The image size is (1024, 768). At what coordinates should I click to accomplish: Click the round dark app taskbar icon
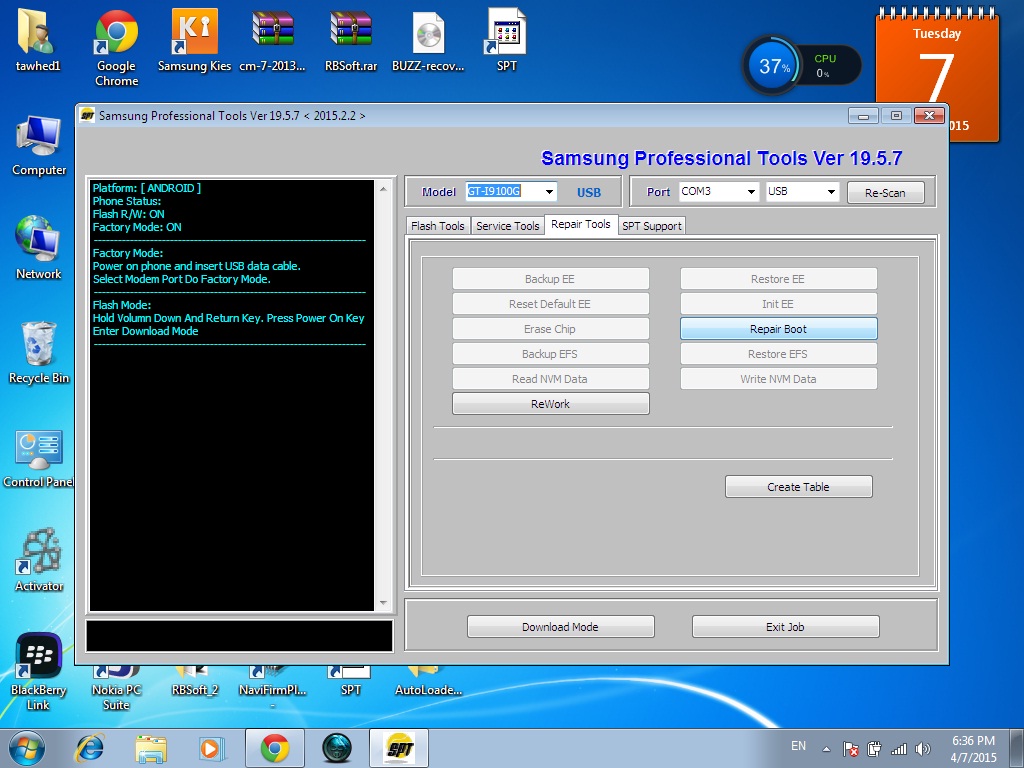337,748
